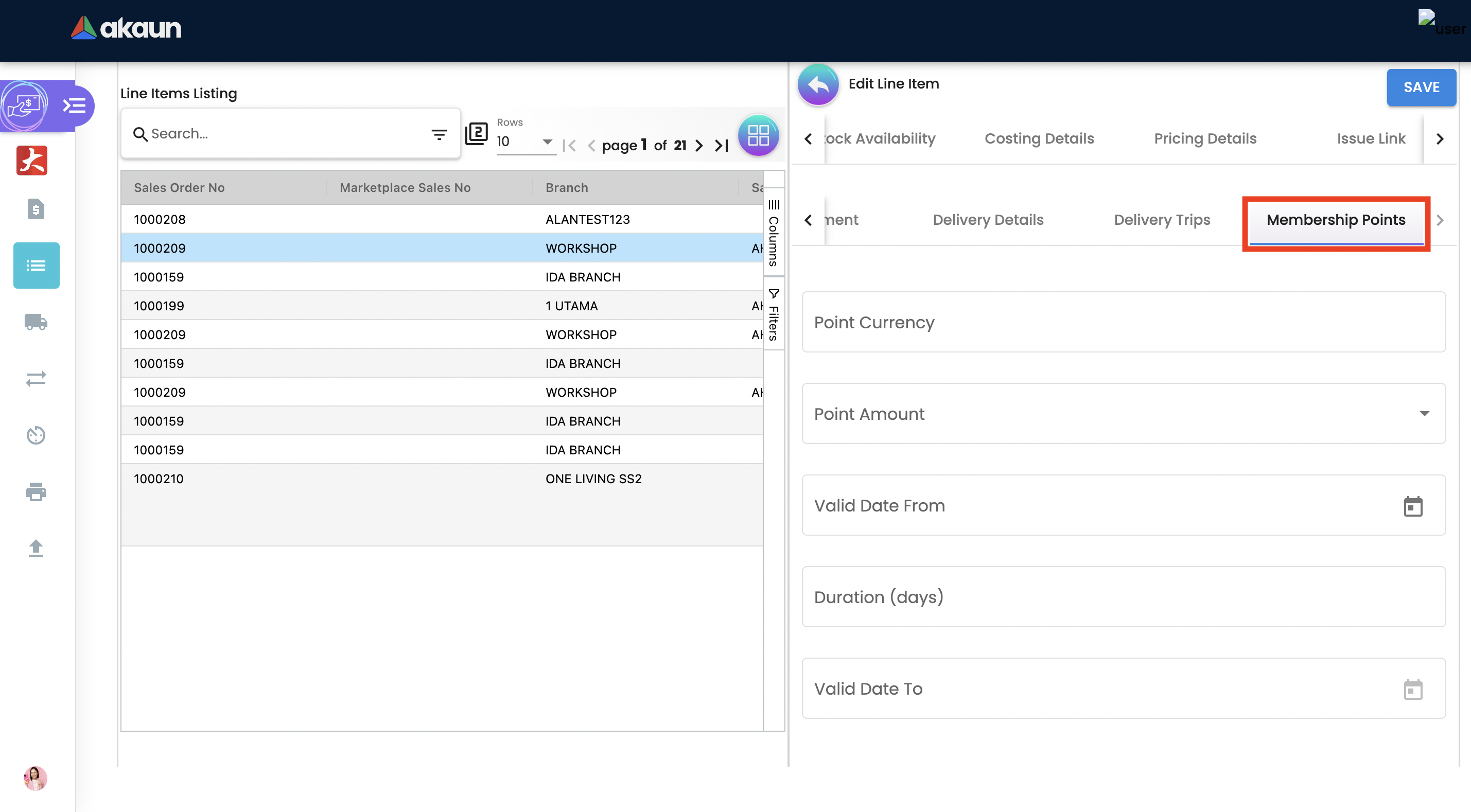The height and width of the screenshot is (812, 1471).
Task: Select the list view sidebar icon
Action: [x=36, y=266]
